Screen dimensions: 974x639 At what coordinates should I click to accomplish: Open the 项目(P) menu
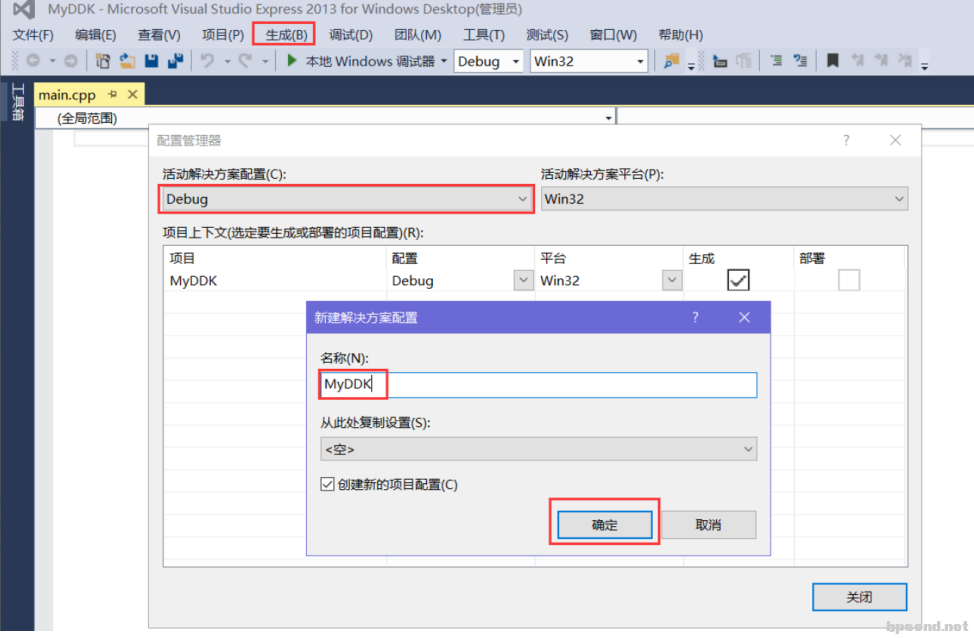(x=222, y=35)
